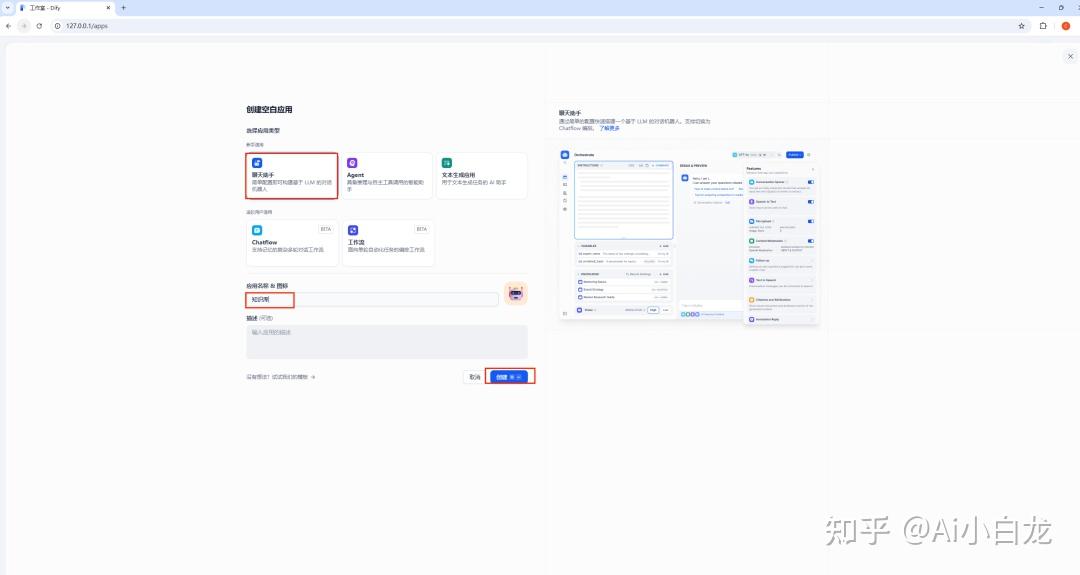Select the 聊天助手 app type card

pyautogui.click(x=291, y=175)
